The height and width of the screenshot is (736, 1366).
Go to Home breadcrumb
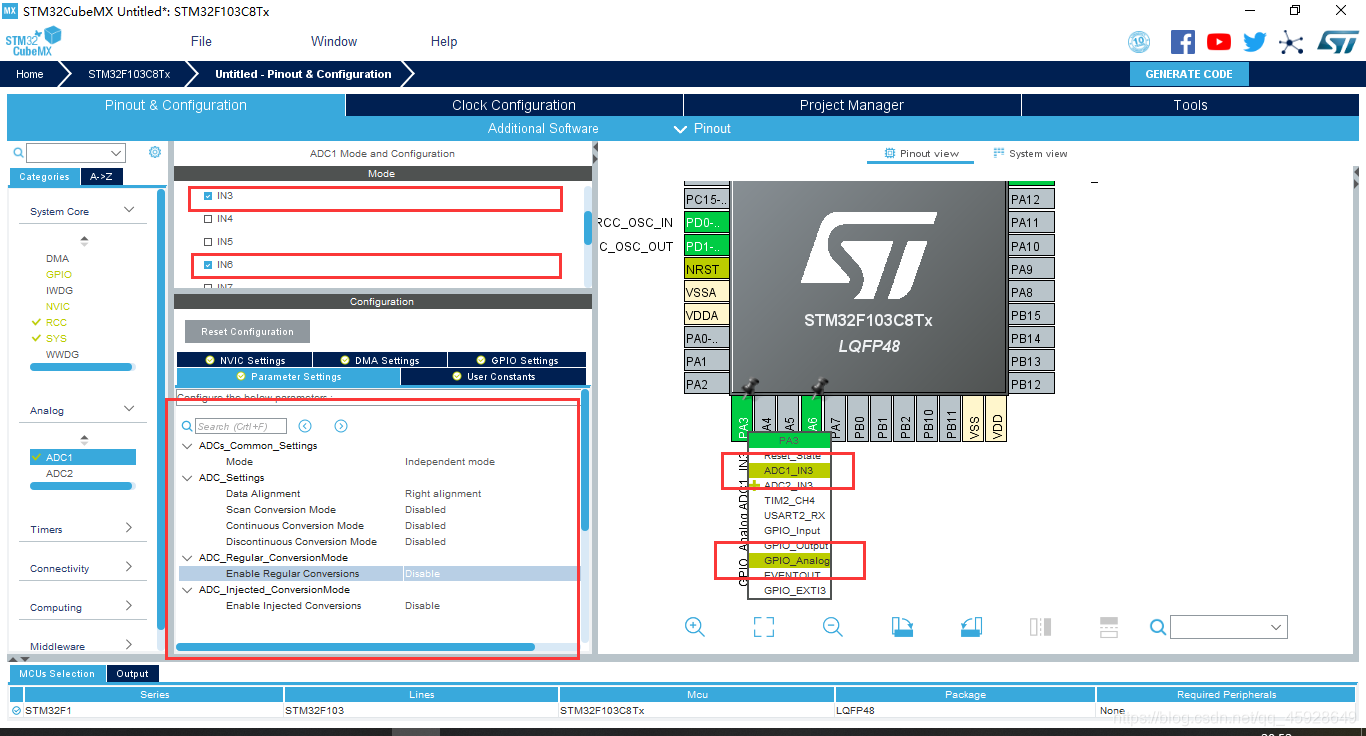tap(30, 74)
